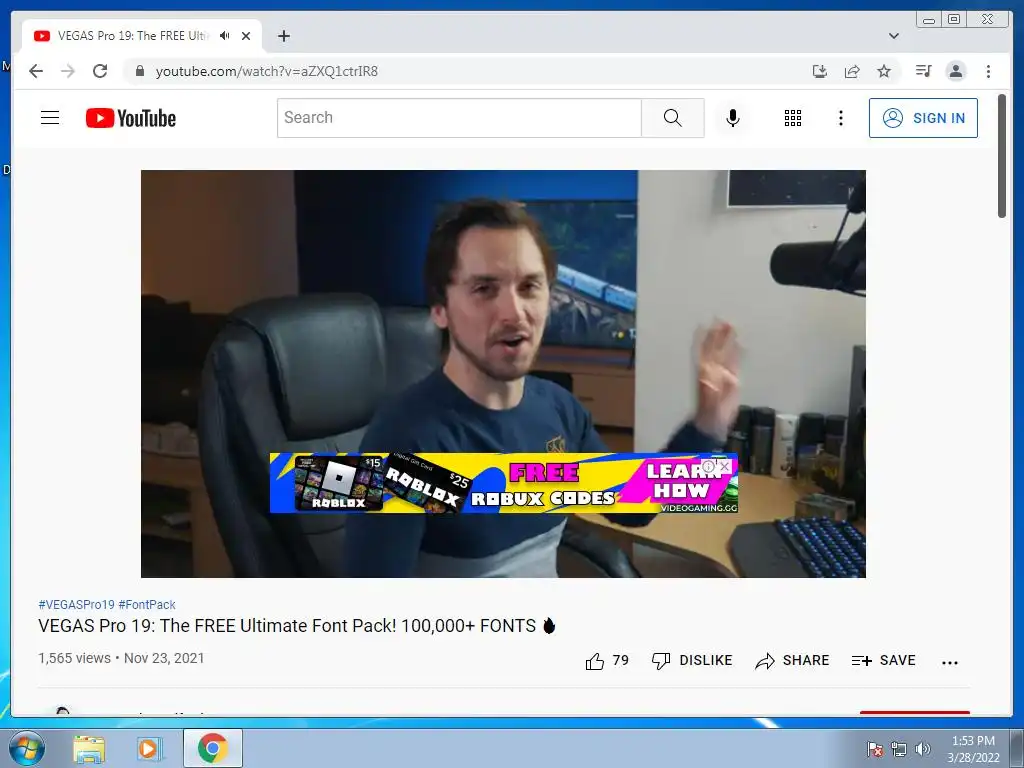Go forward in Chrome
1024x768 pixels.
pyautogui.click(x=68, y=71)
